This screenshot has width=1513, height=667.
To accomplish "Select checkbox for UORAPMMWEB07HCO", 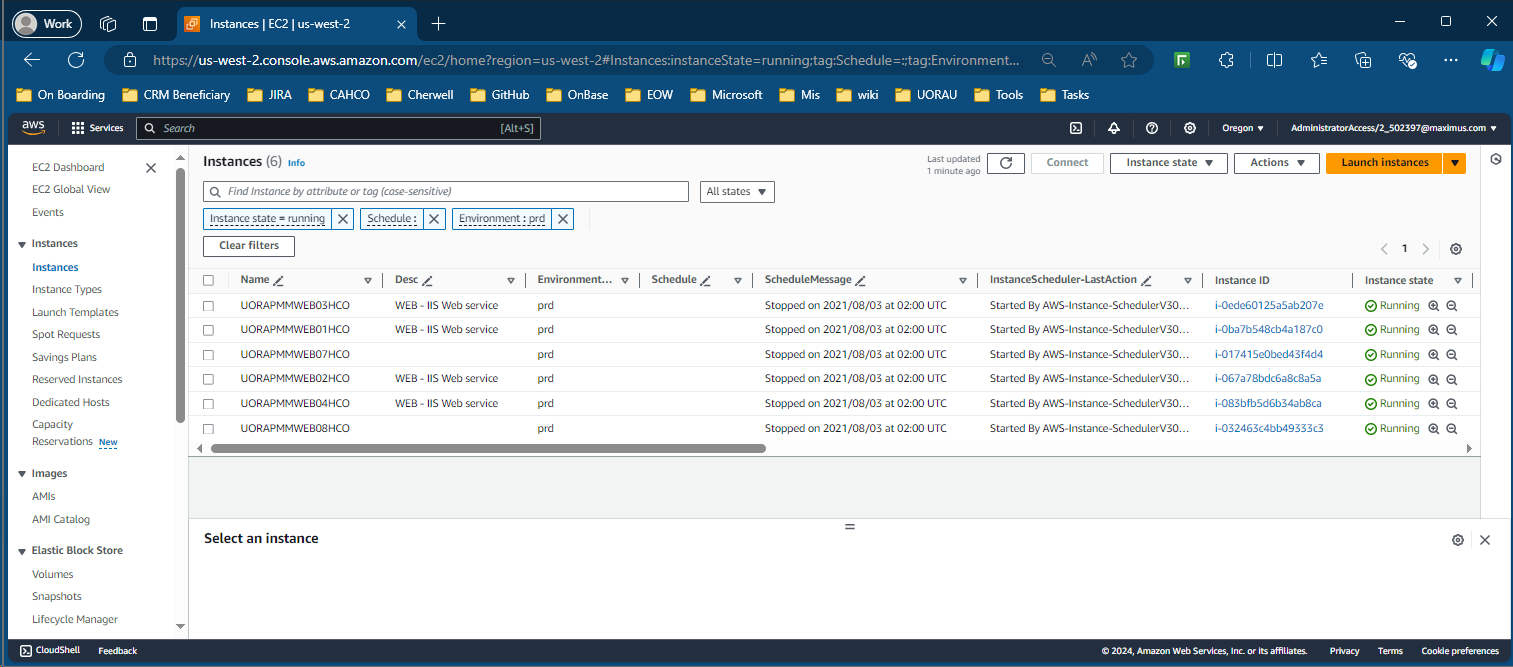I will click(x=208, y=355).
